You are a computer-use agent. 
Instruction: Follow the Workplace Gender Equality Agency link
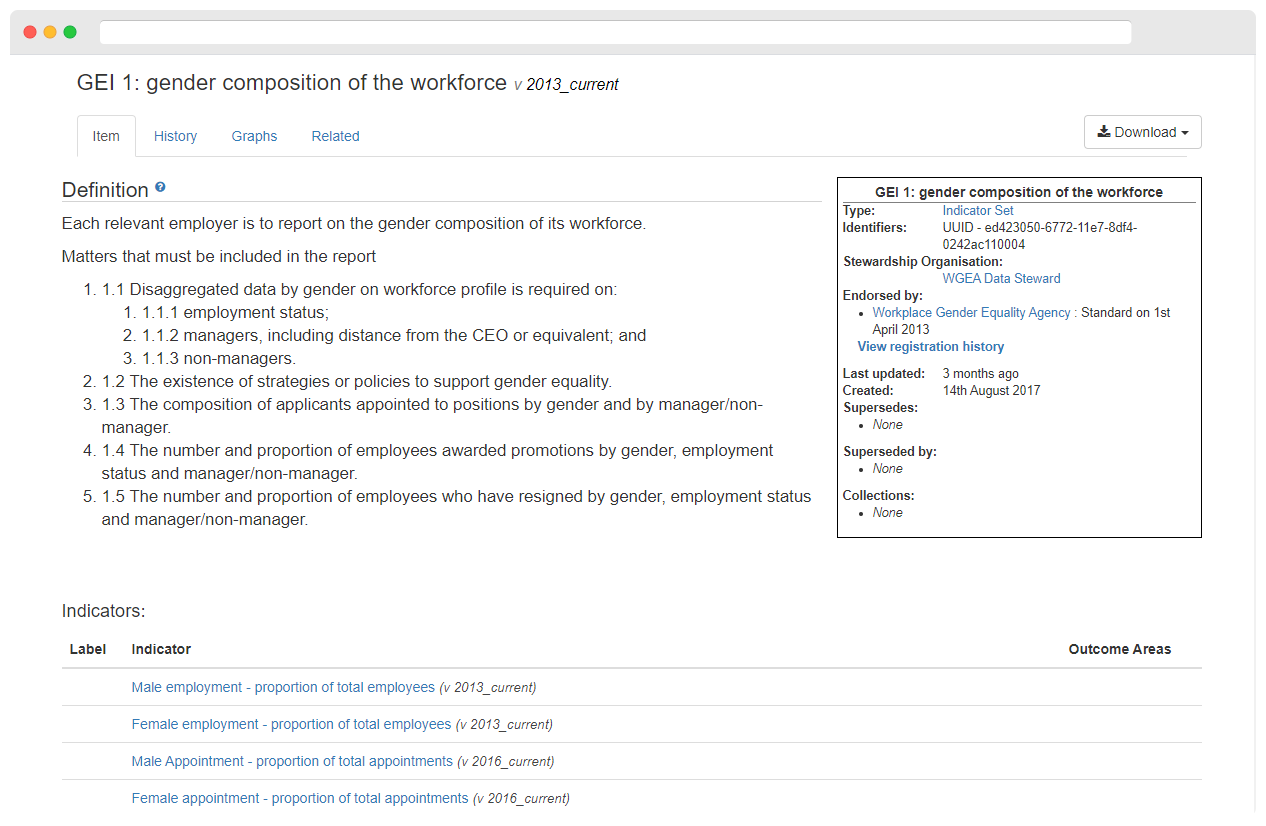point(972,313)
